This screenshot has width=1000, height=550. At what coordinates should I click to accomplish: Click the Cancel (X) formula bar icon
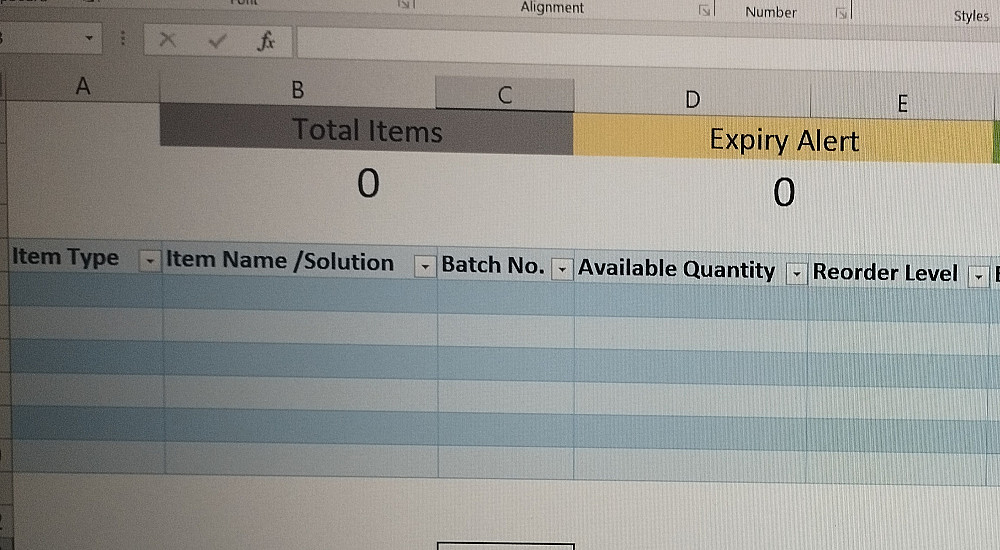click(167, 40)
